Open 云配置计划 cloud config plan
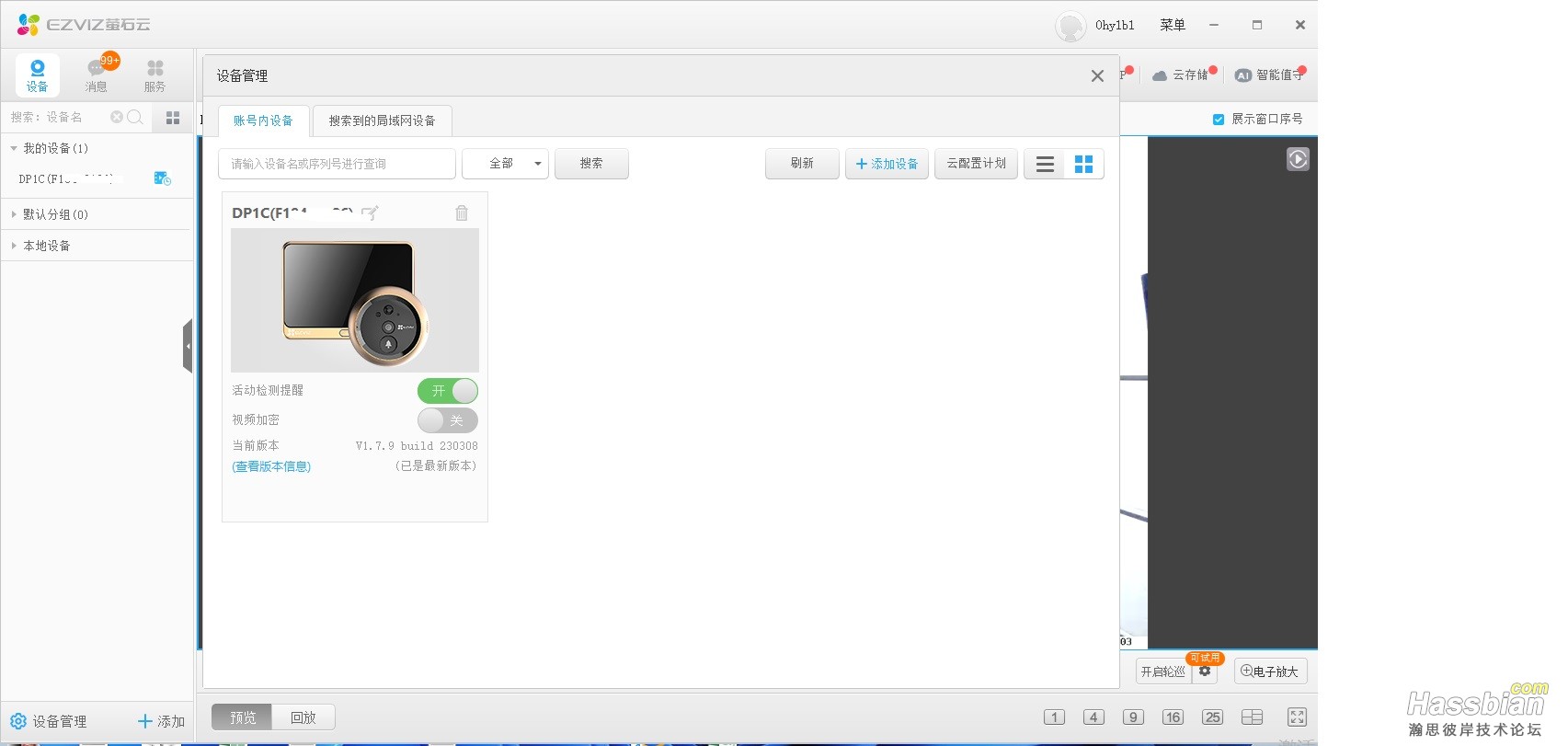1568x746 pixels. point(976,164)
